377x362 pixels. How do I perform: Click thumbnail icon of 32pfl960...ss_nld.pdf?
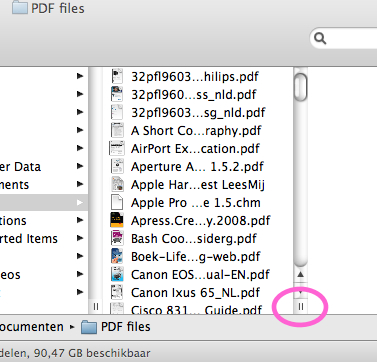coord(117,95)
